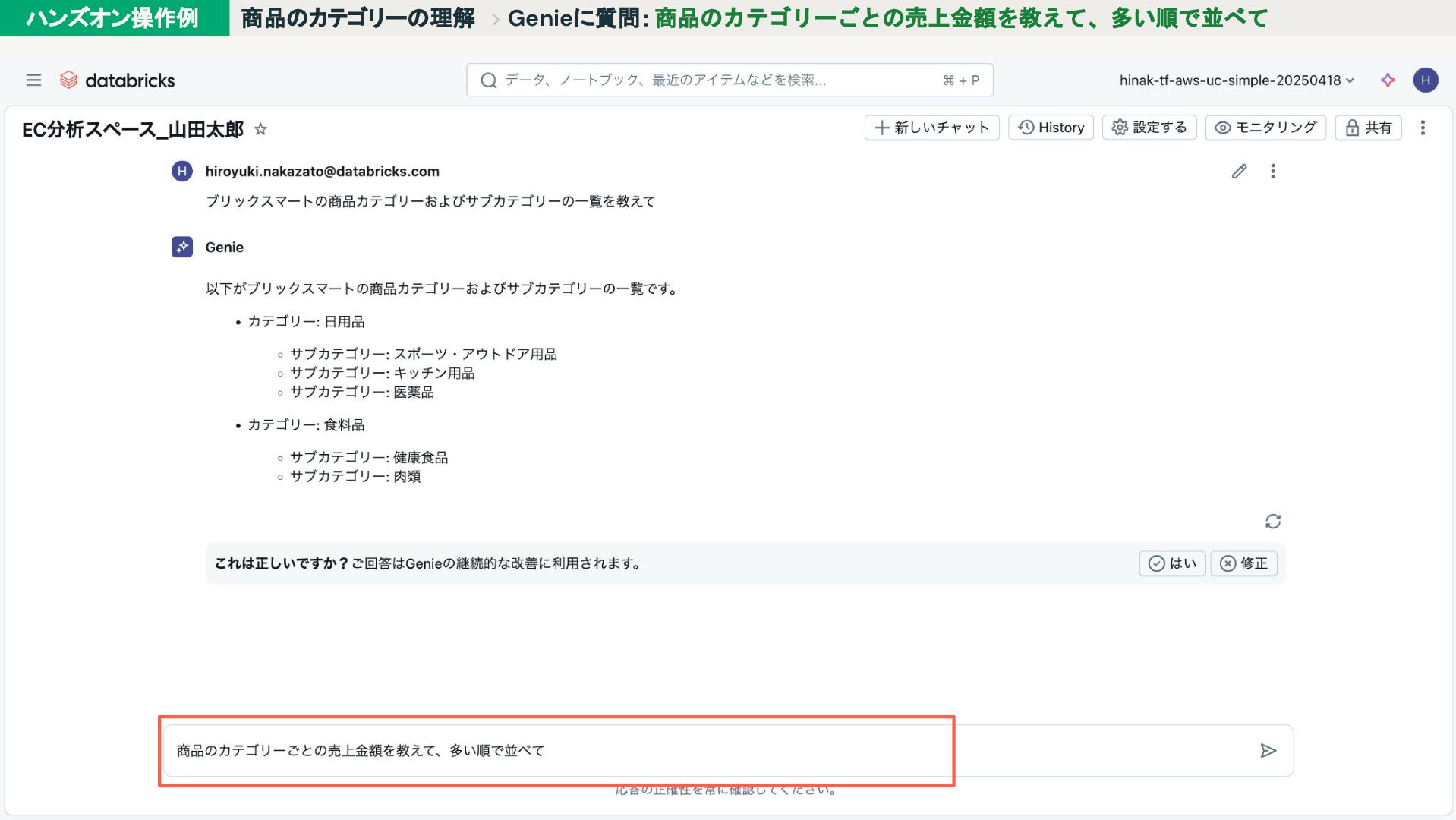
Task: Click the EC分析スペース_山田太郎 title
Action: pyautogui.click(x=133, y=130)
